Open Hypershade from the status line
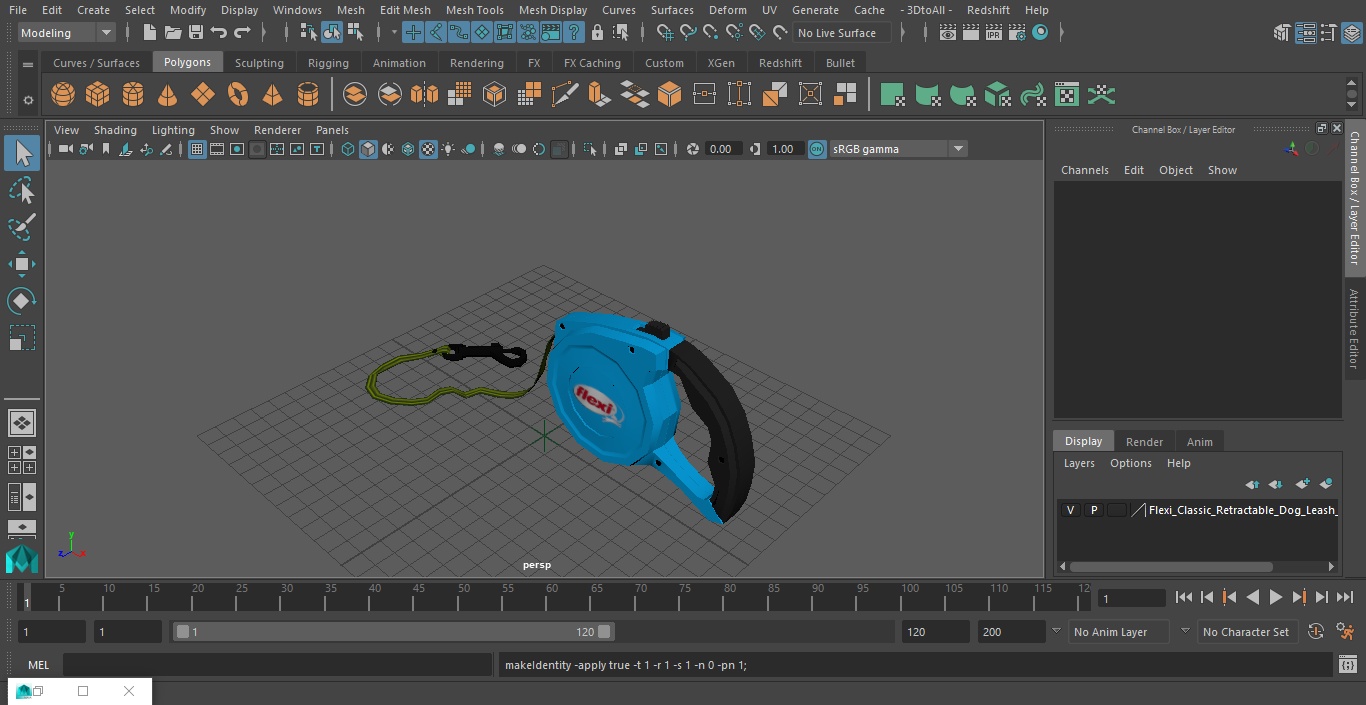Image resolution: width=1366 pixels, height=705 pixels. tap(1040, 33)
